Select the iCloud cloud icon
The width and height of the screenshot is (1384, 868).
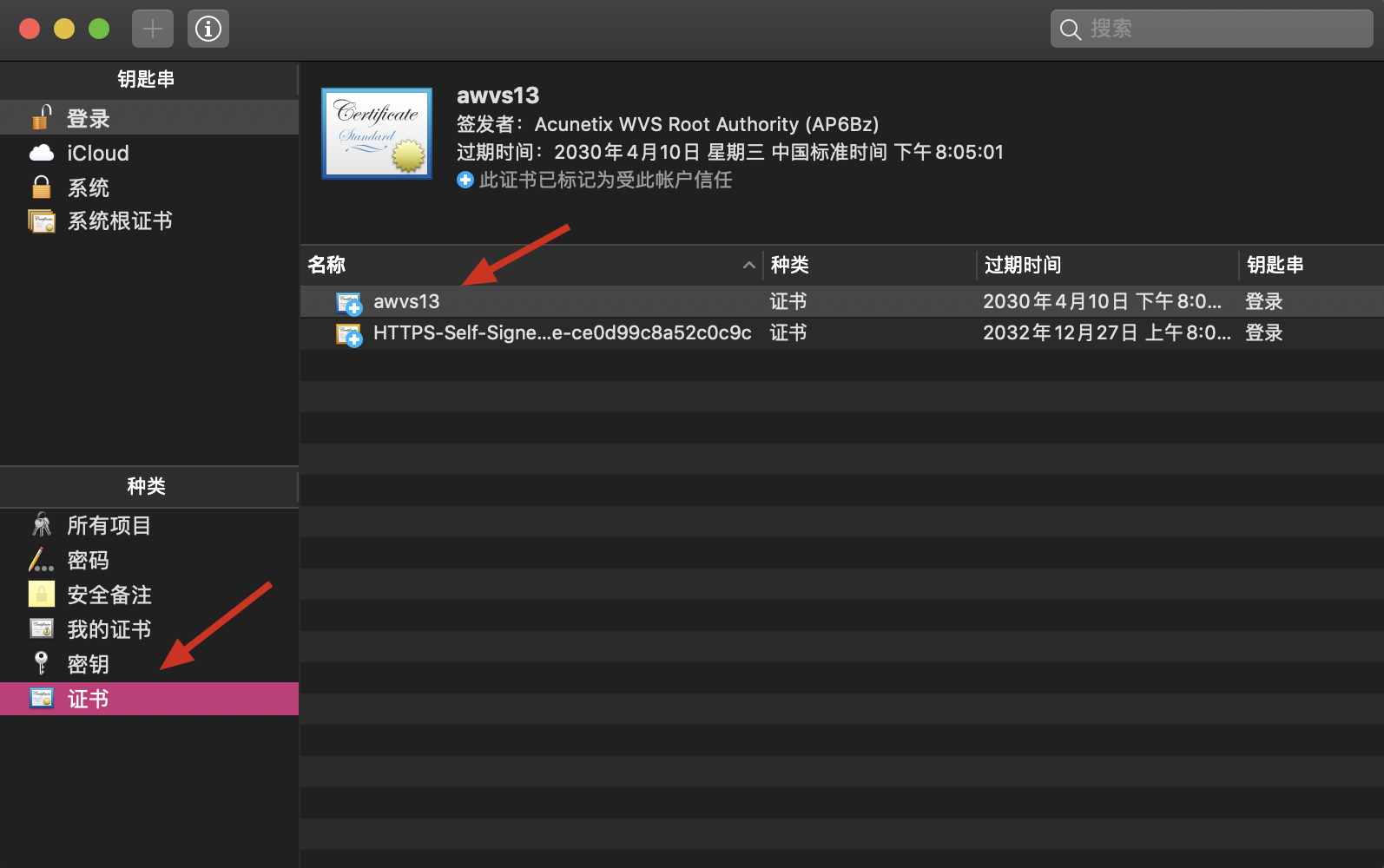(42, 153)
